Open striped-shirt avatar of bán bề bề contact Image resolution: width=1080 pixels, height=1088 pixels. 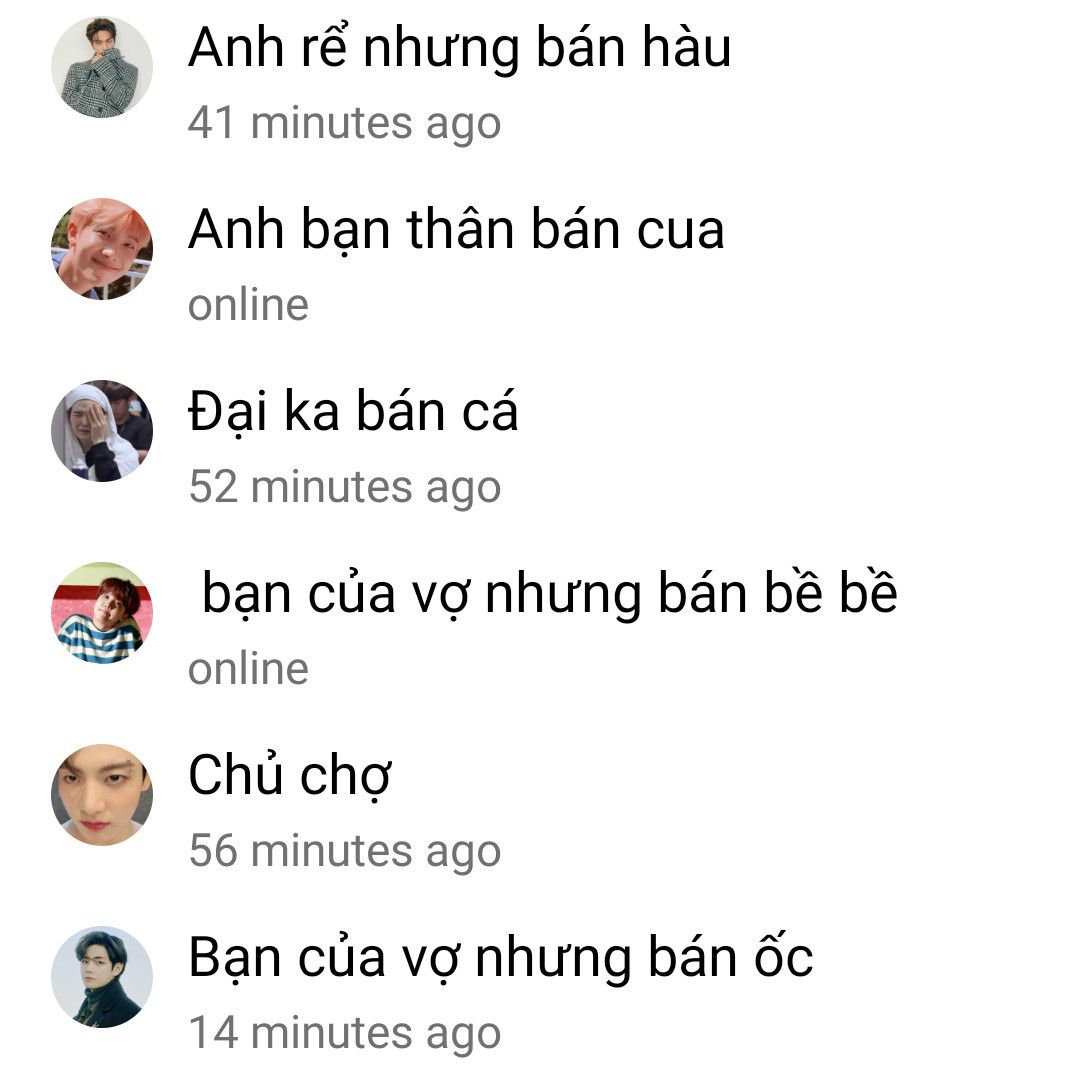tap(102, 613)
